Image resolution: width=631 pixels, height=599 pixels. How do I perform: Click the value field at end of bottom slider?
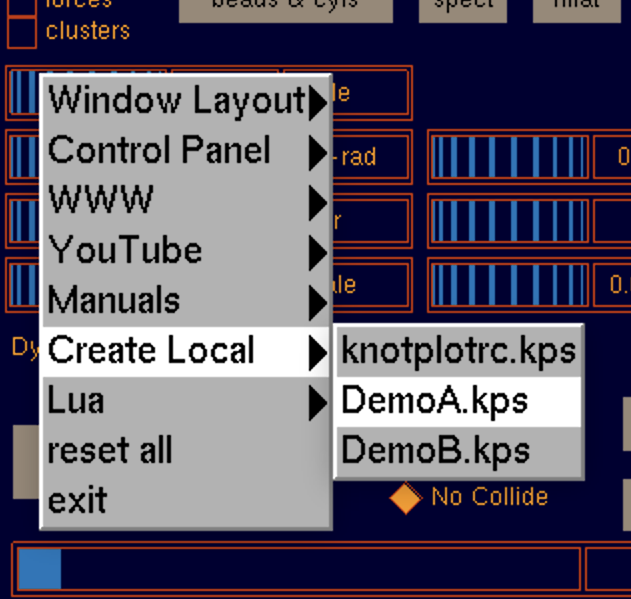[x=608, y=568]
